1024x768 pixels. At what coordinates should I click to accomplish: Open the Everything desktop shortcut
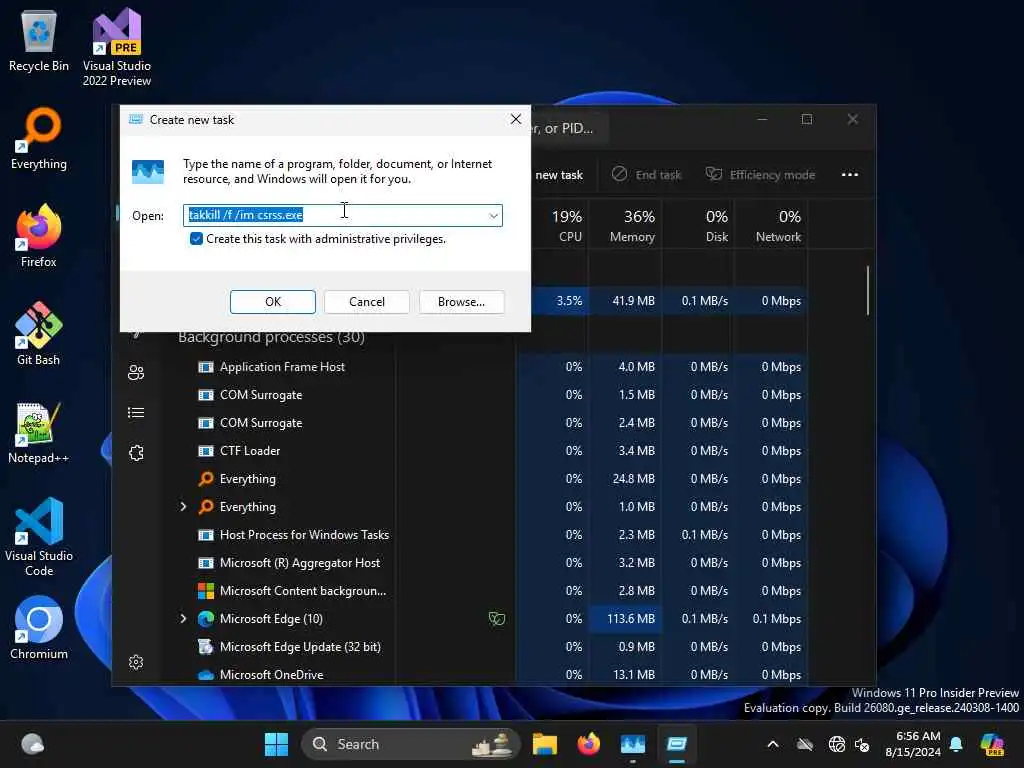pos(39,138)
